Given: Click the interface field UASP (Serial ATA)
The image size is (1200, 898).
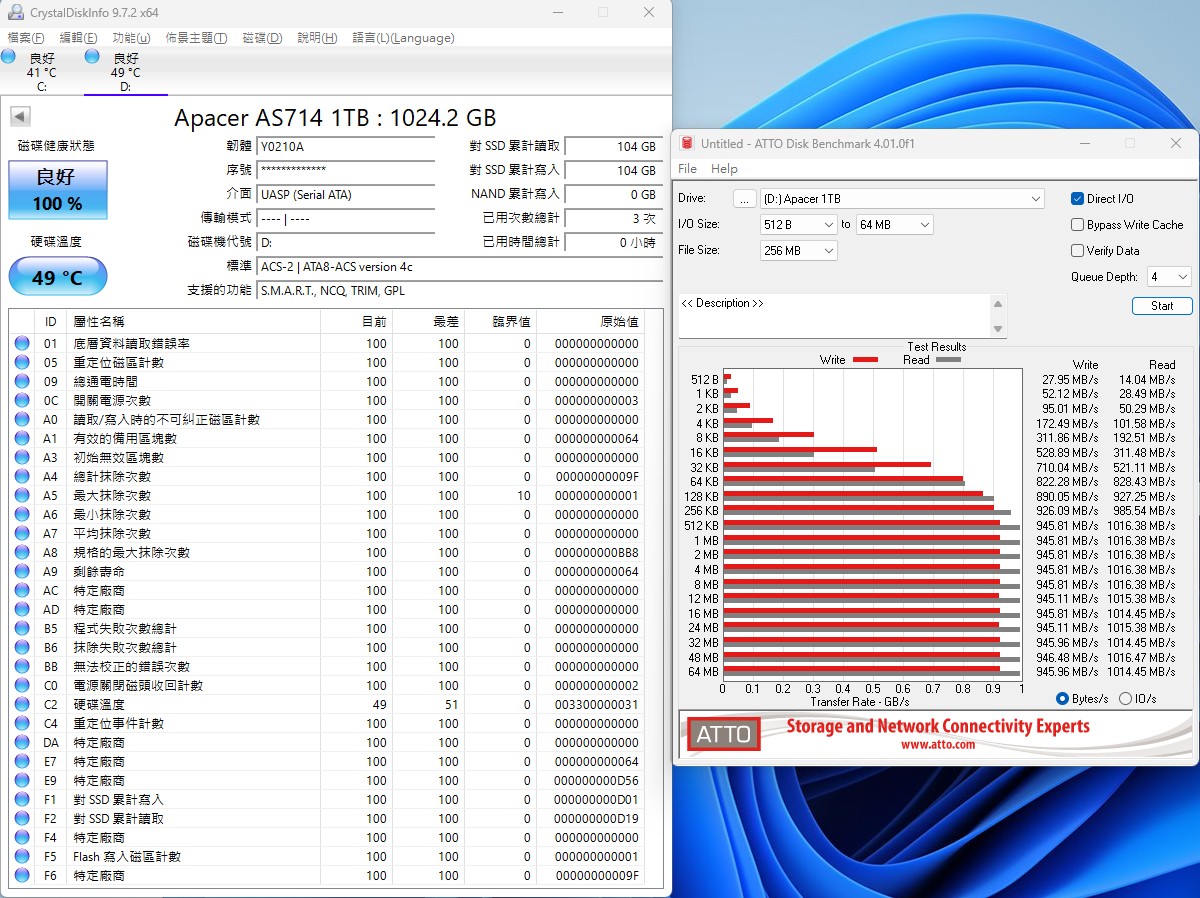Looking at the screenshot, I should point(346,195).
